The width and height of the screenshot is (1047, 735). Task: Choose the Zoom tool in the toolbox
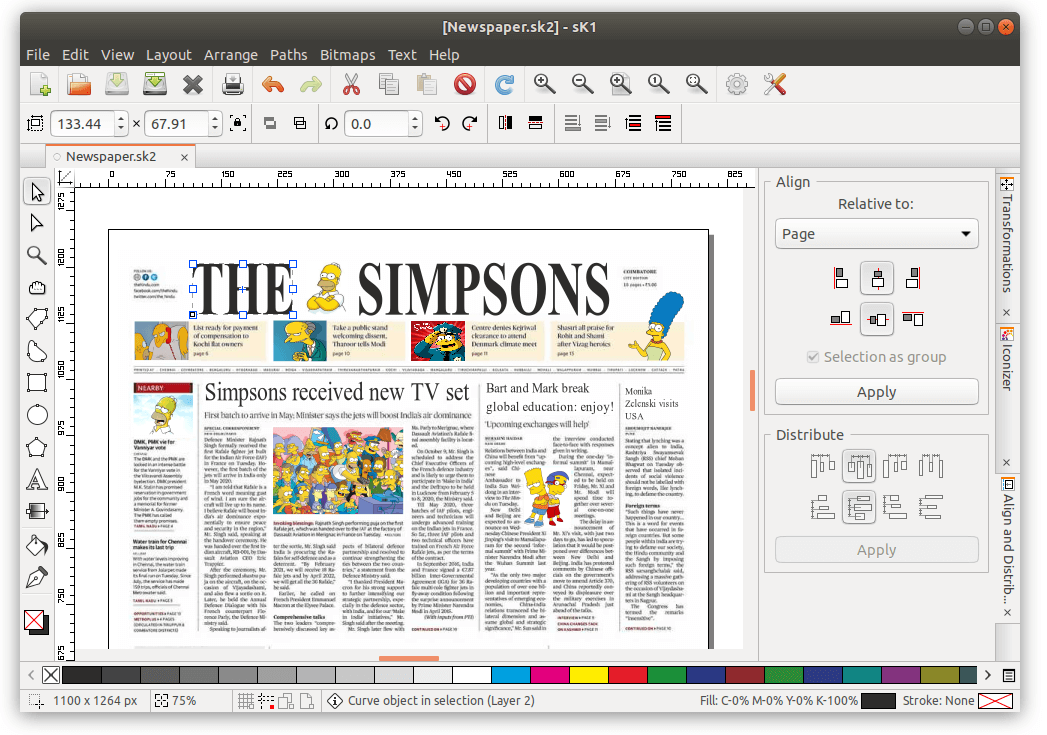pyautogui.click(x=37, y=255)
